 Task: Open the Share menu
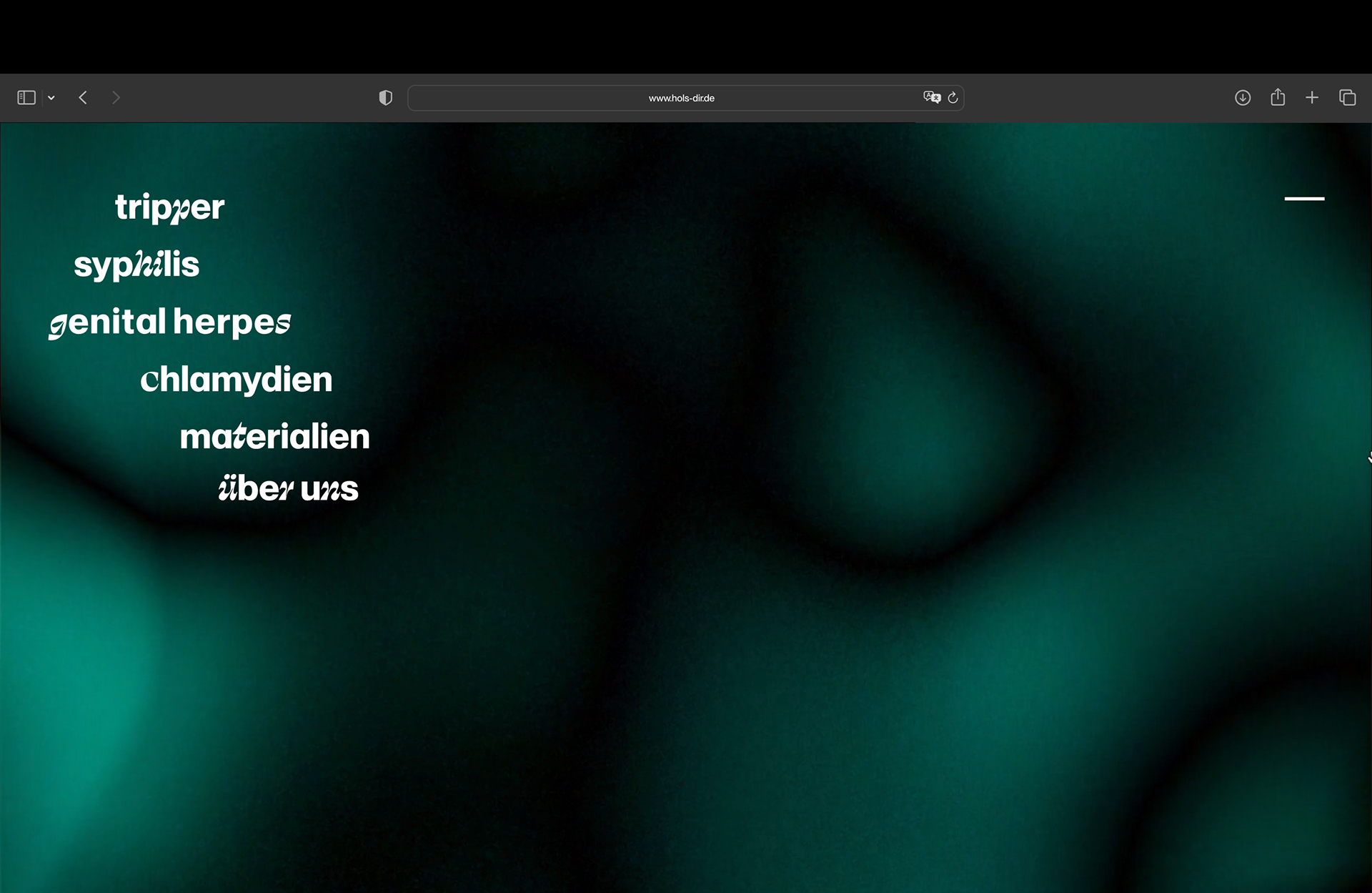[x=1278, y=97]
